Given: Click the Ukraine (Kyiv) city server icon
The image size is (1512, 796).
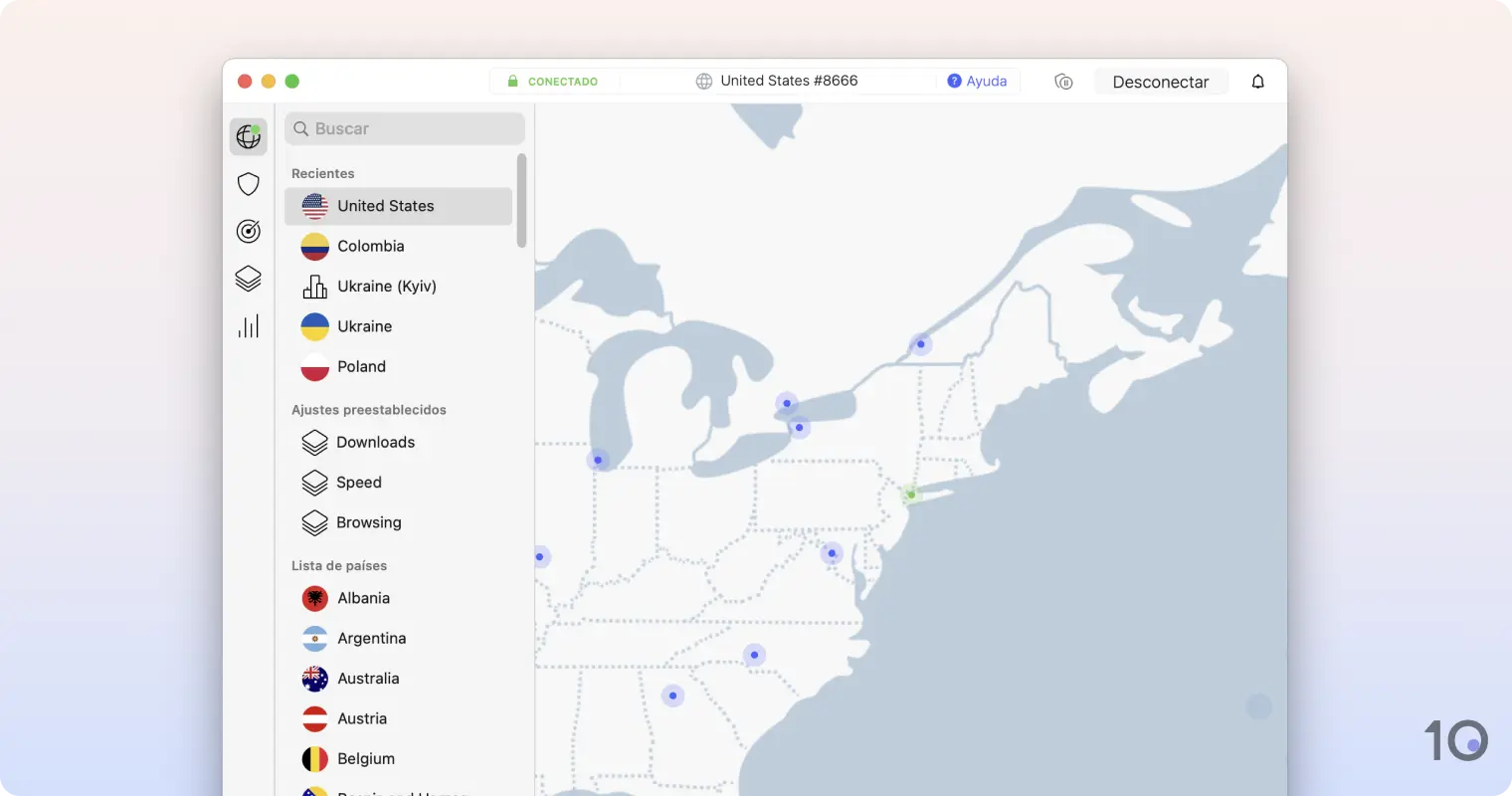Looking at the screenshot, I should 314,286.
